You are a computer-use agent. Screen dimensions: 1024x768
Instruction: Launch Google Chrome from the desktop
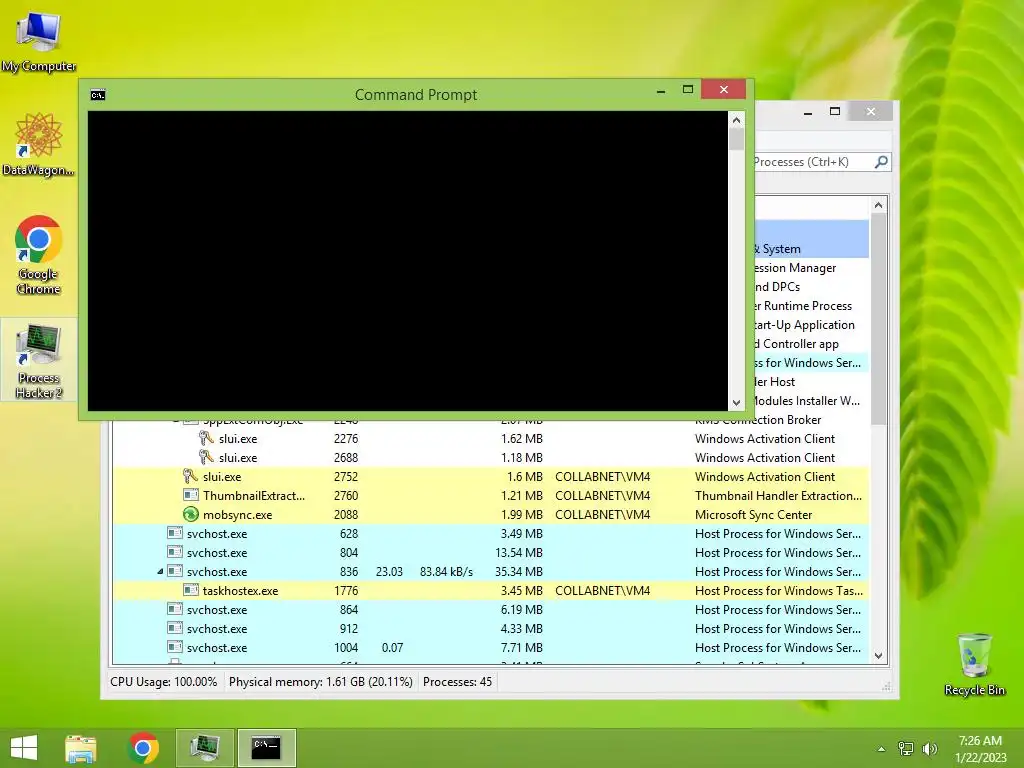tap(39, 255)
